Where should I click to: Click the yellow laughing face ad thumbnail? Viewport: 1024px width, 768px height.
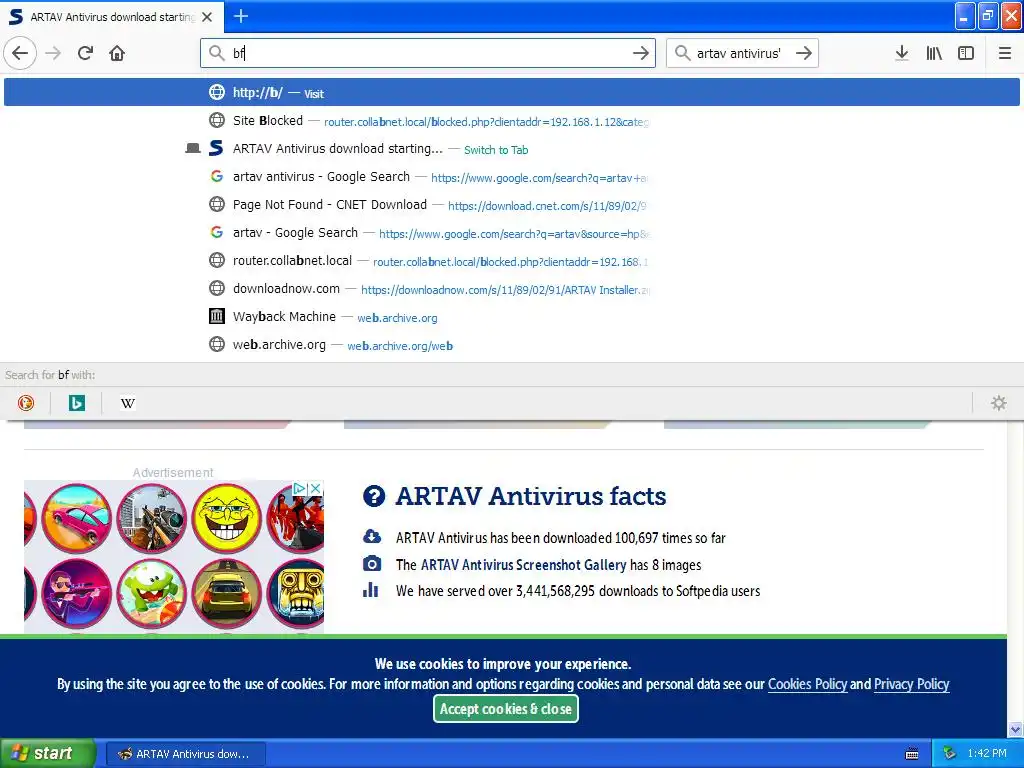pyautogui.click(x=227, y=519)
